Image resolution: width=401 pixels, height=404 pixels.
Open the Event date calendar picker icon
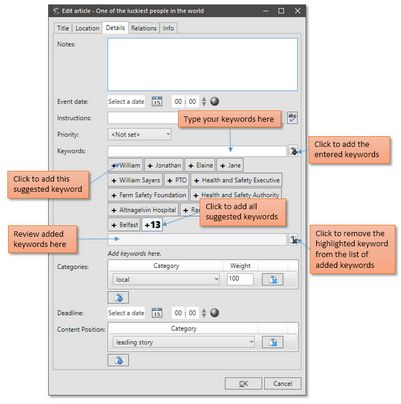157,101
